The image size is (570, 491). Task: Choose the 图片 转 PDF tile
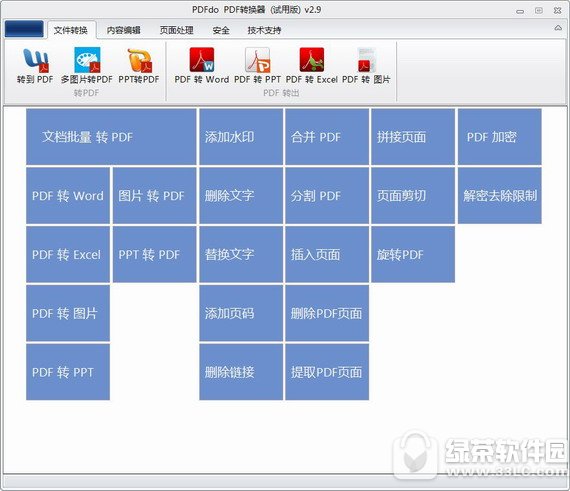(x=154, y=196)
